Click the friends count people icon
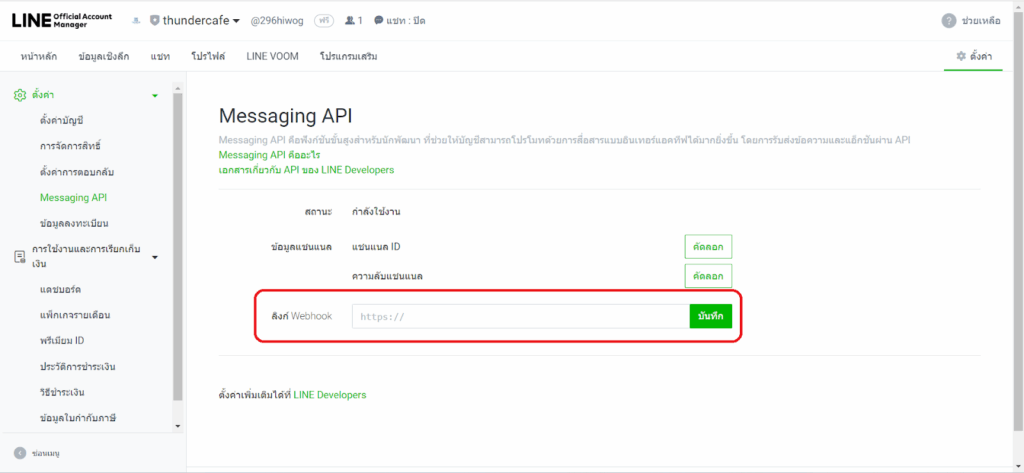This screenshot has height=473, width=1024. point(349,21)
